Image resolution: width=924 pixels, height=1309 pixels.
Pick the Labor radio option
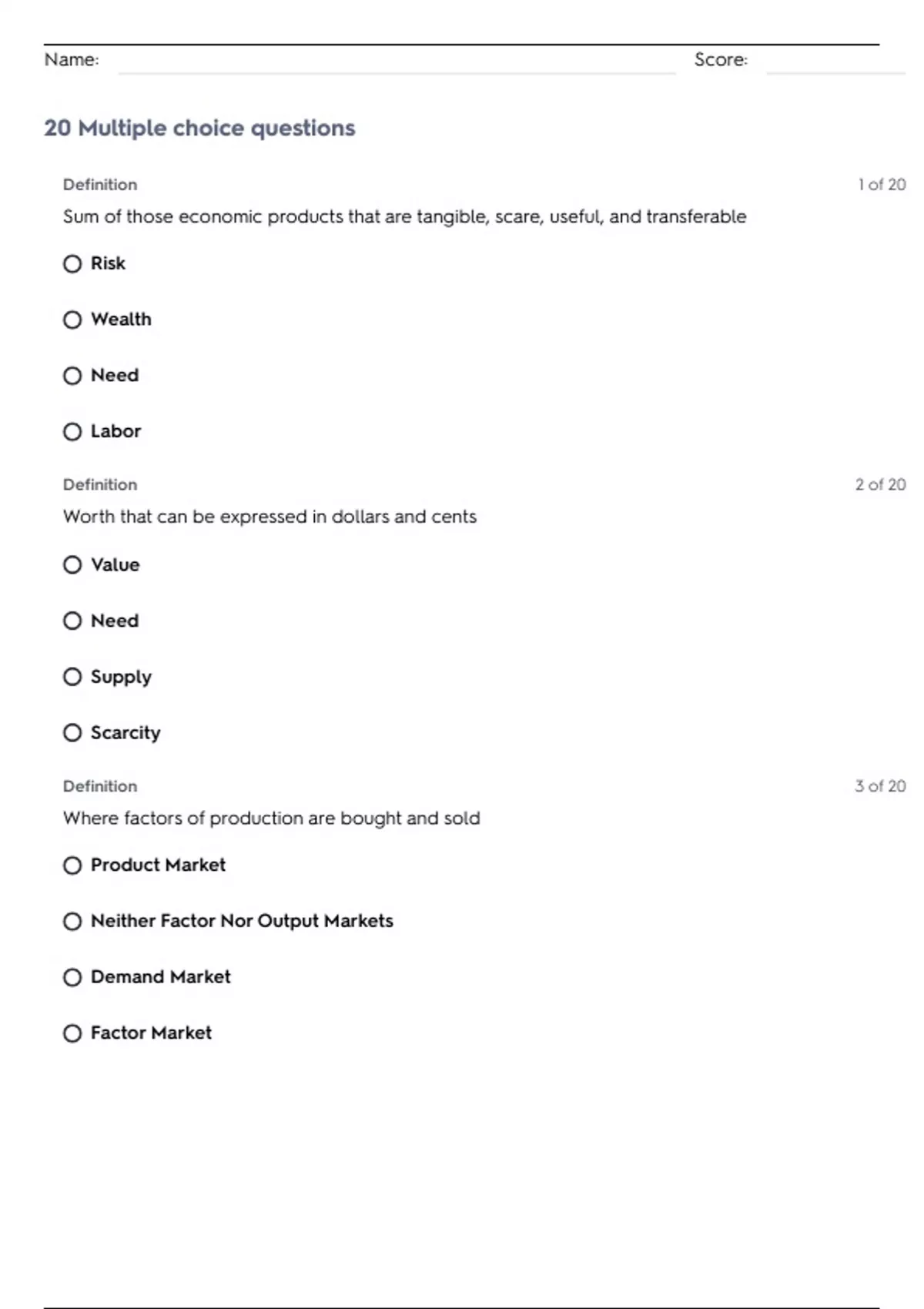pos(72,432)
